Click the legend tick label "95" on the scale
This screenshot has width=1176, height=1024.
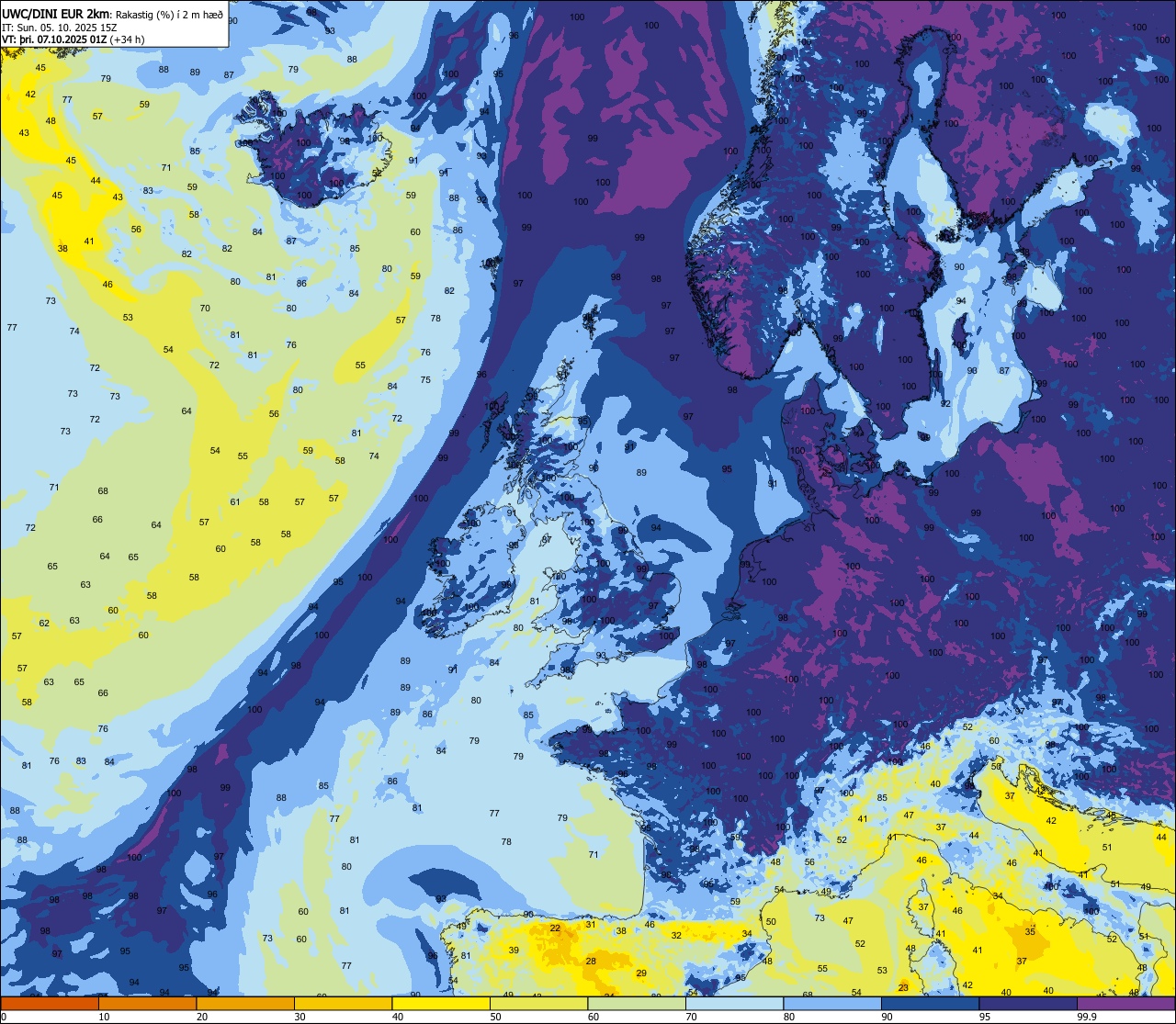pos(985,1017)
